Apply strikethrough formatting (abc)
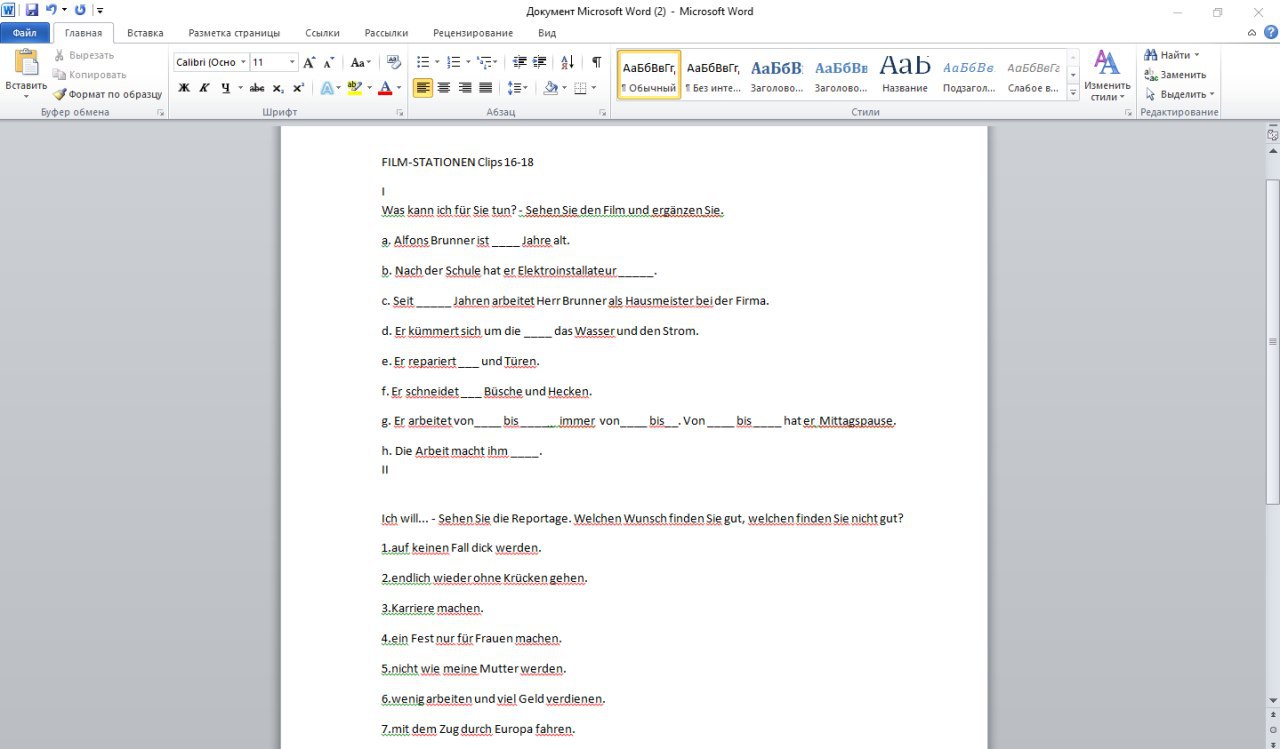Screen dimensions: 1280x749 coord(257,88)
